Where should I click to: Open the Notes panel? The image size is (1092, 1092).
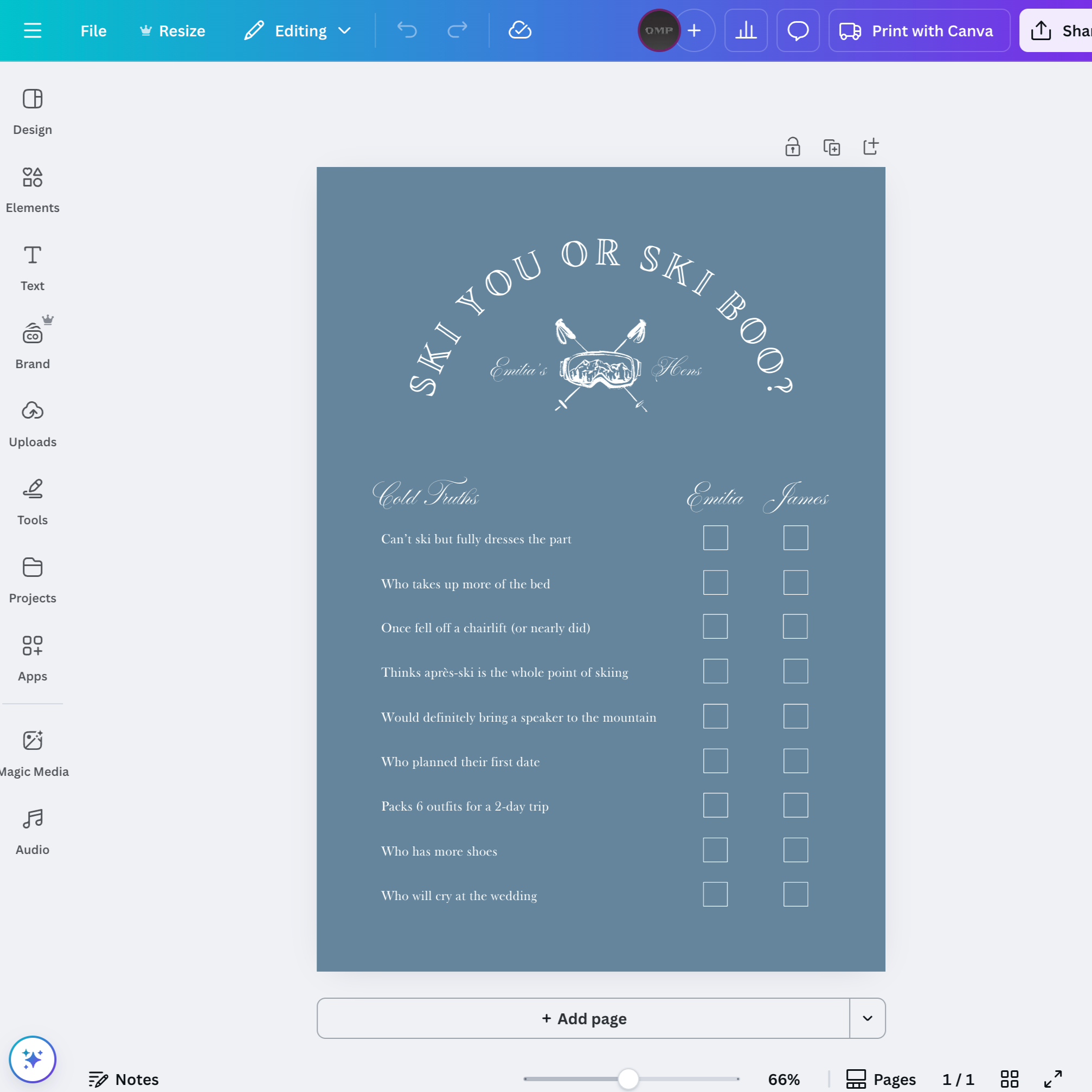[124, 1079]
